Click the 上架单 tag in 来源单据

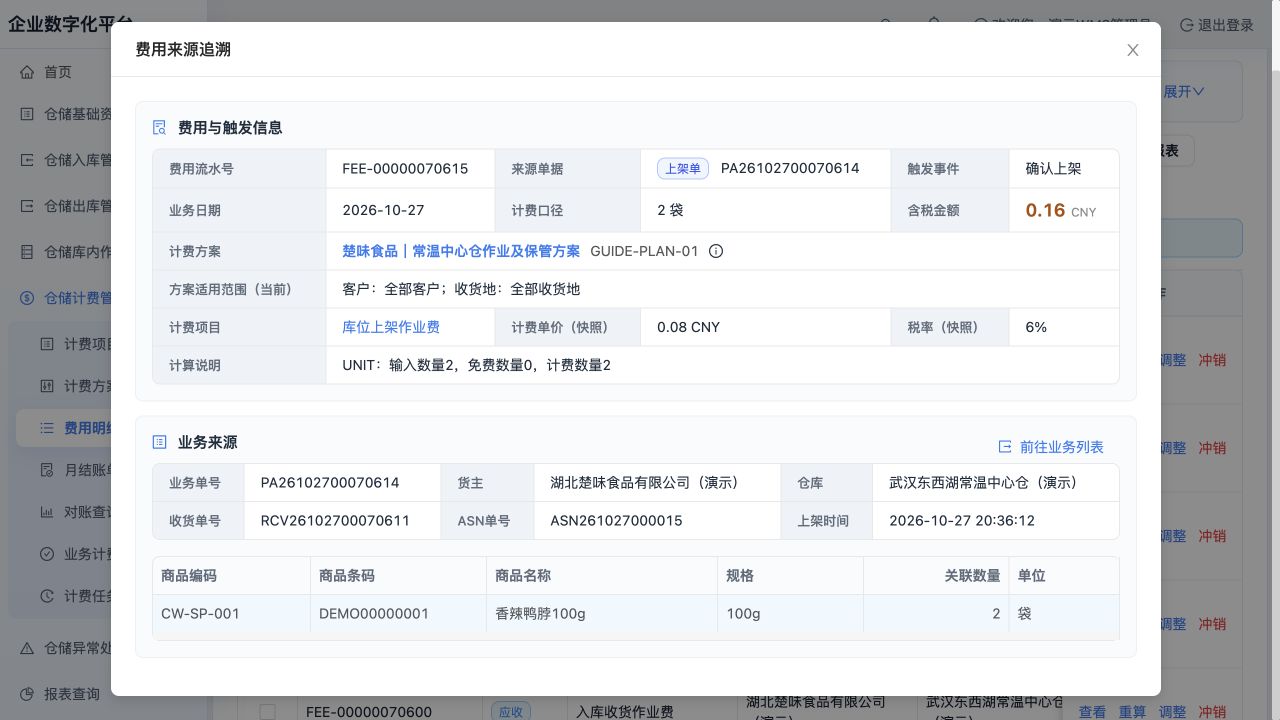click(x=683, y=168)
